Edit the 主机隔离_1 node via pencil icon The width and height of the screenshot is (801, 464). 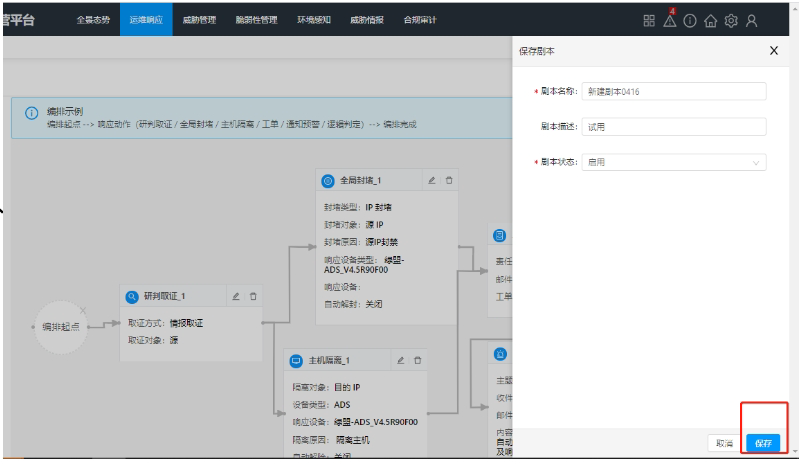[400, 360]
